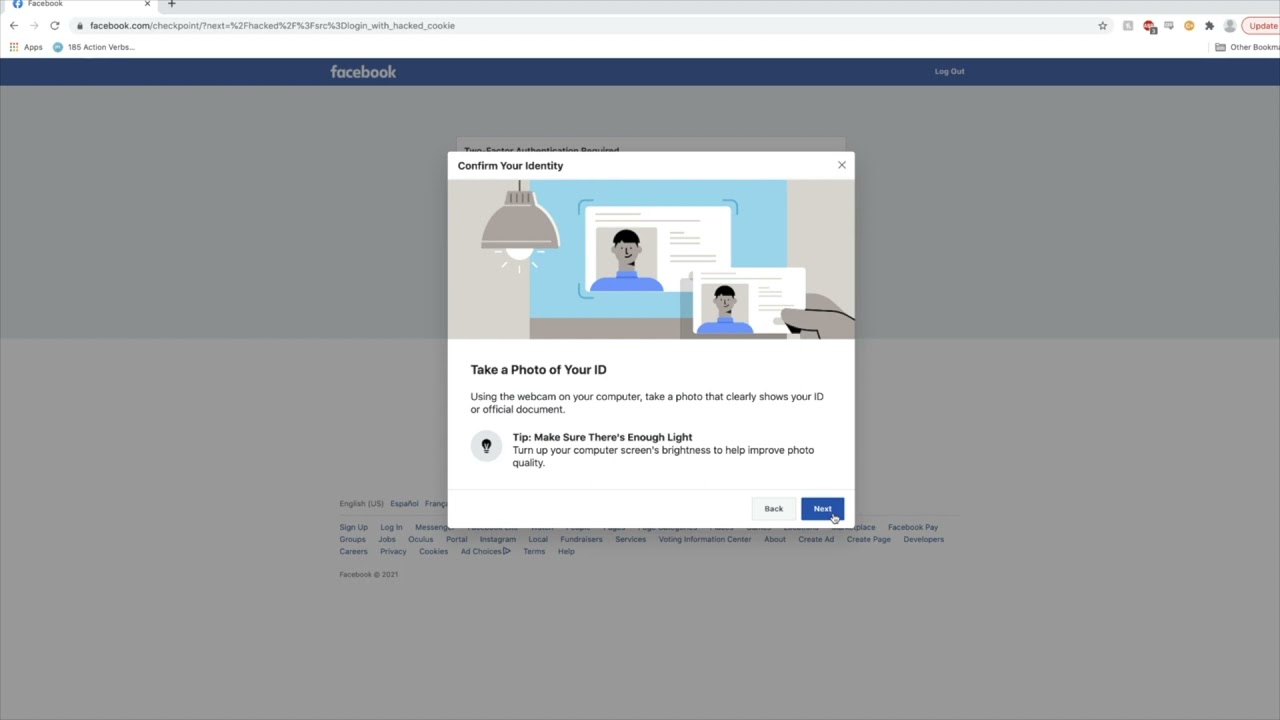
Task: Reload the page with the refresh icon
Action: (x=54, y=26)
